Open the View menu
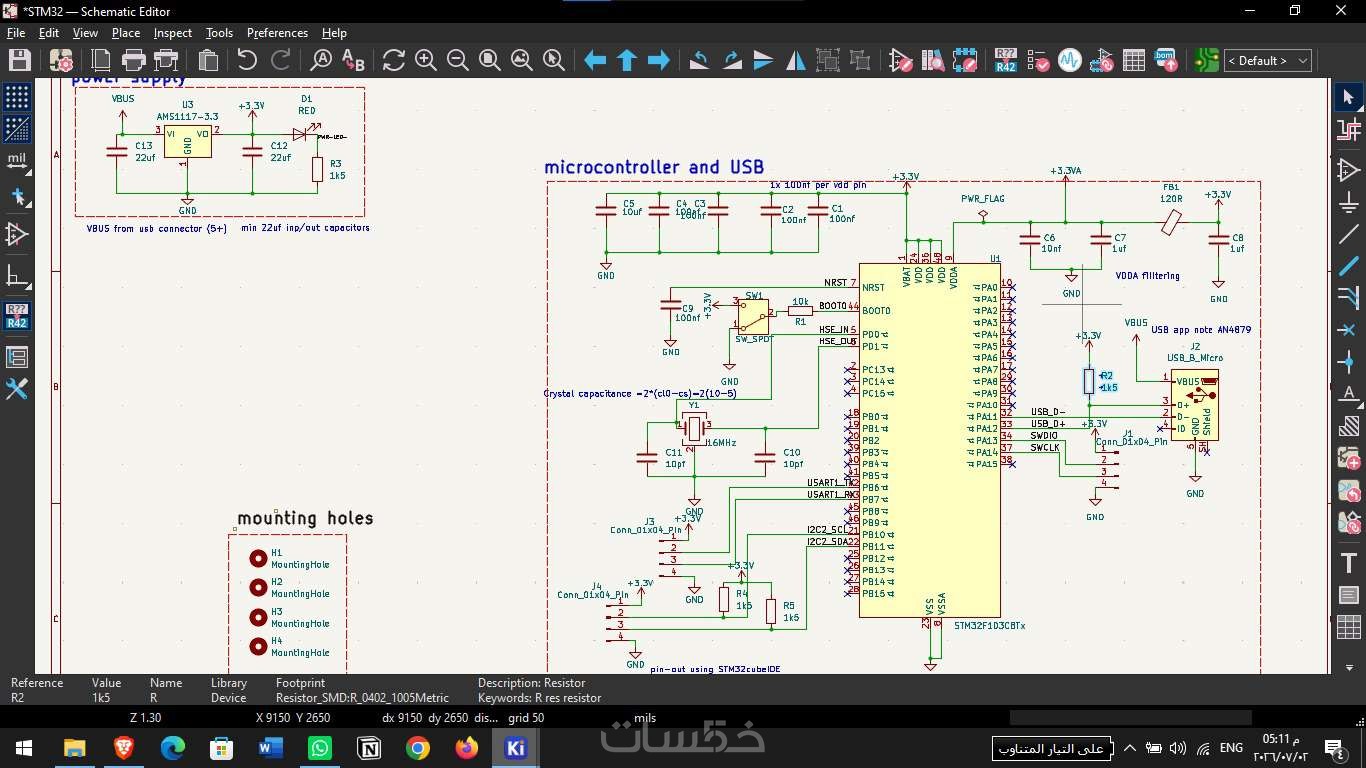 click(85, 33)
